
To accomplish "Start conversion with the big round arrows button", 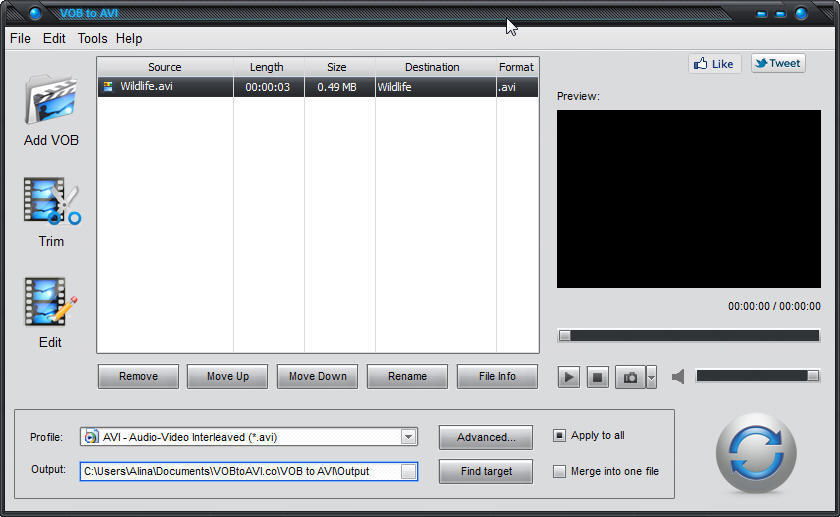I will [756, 453].
